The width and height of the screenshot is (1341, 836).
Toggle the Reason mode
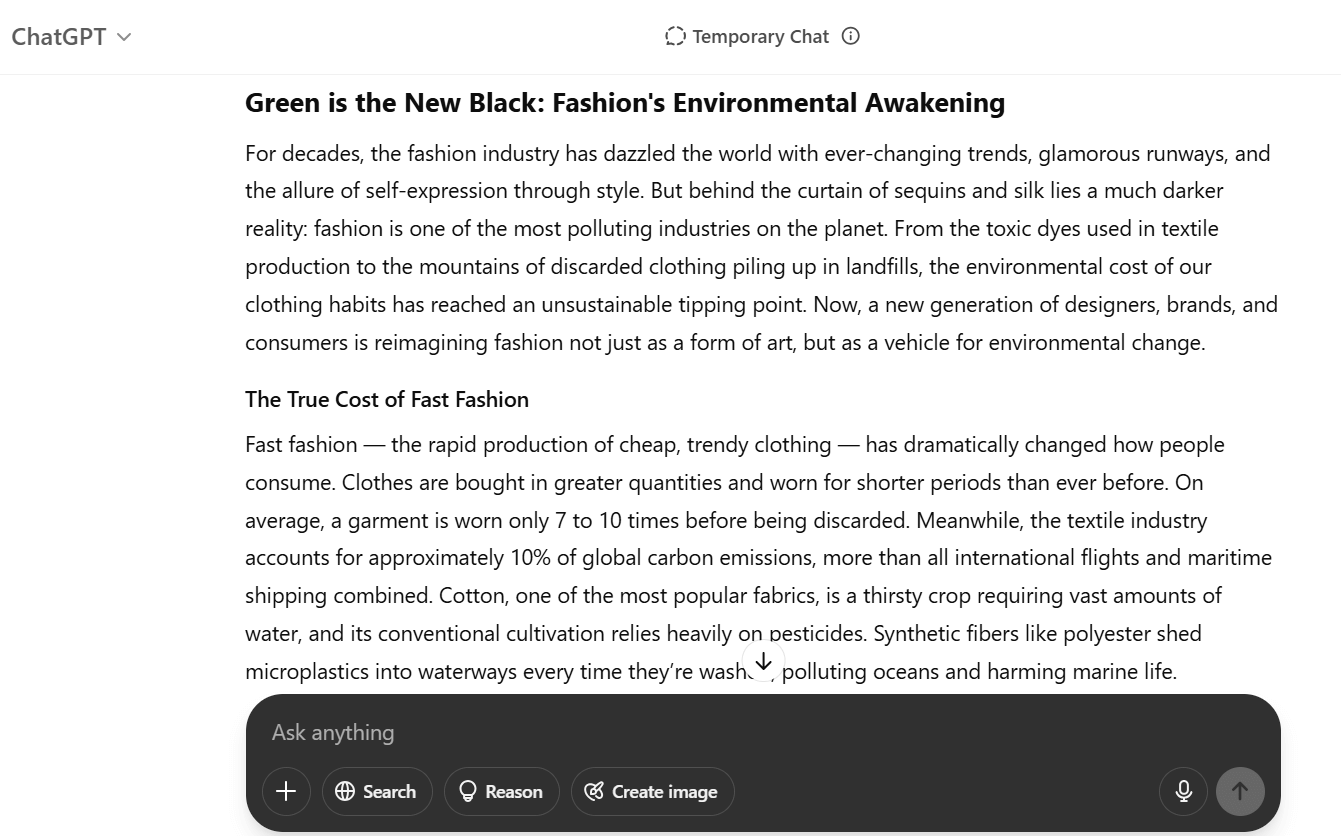coord(501,791)
